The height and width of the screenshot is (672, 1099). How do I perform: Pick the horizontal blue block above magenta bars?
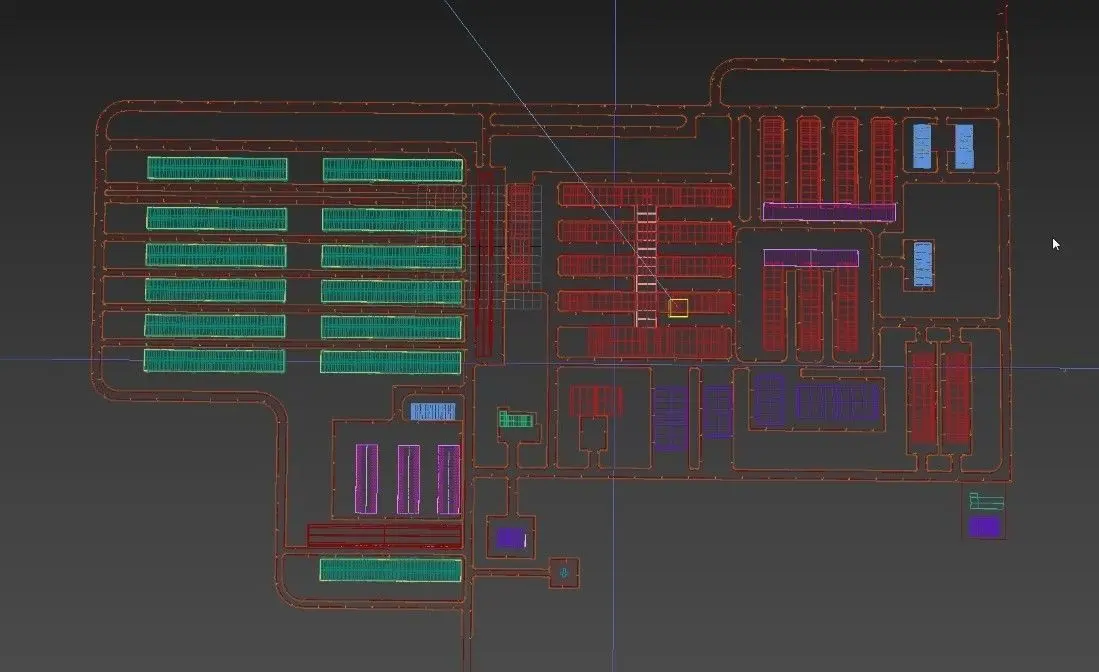pyautogui.click(x=433, y=411)
